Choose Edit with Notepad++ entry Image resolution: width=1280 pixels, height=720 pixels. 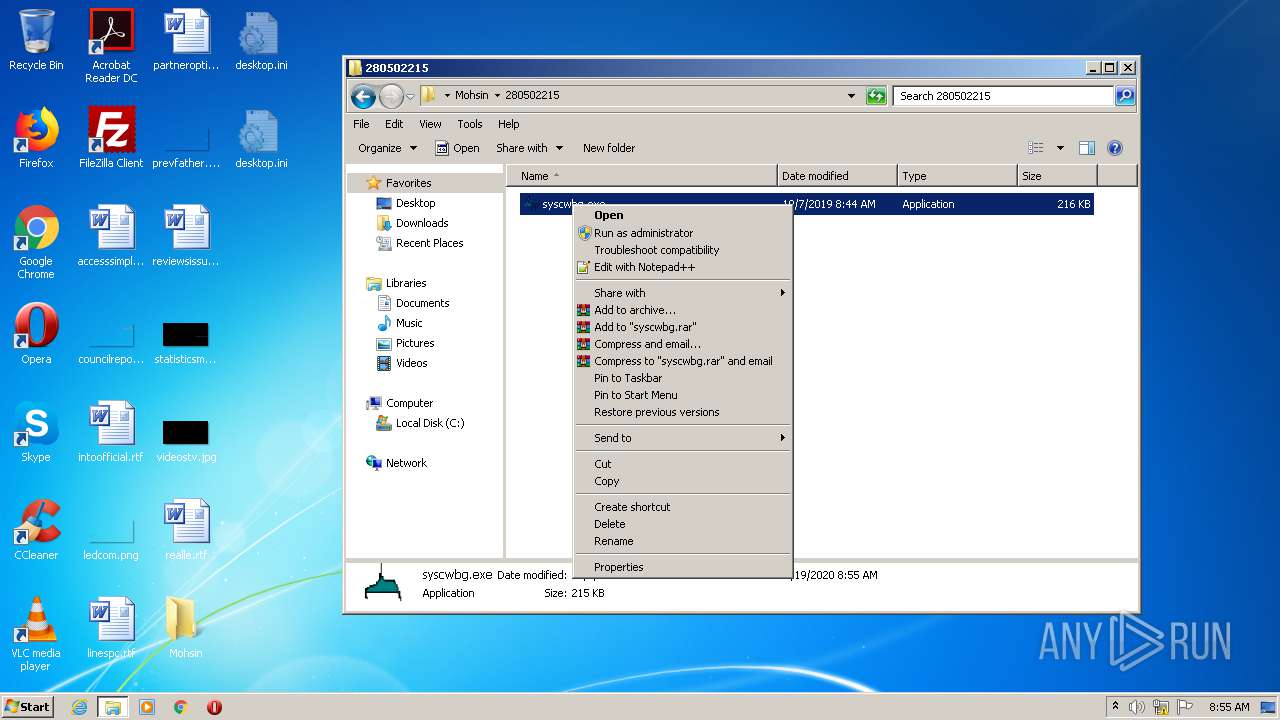682,267
